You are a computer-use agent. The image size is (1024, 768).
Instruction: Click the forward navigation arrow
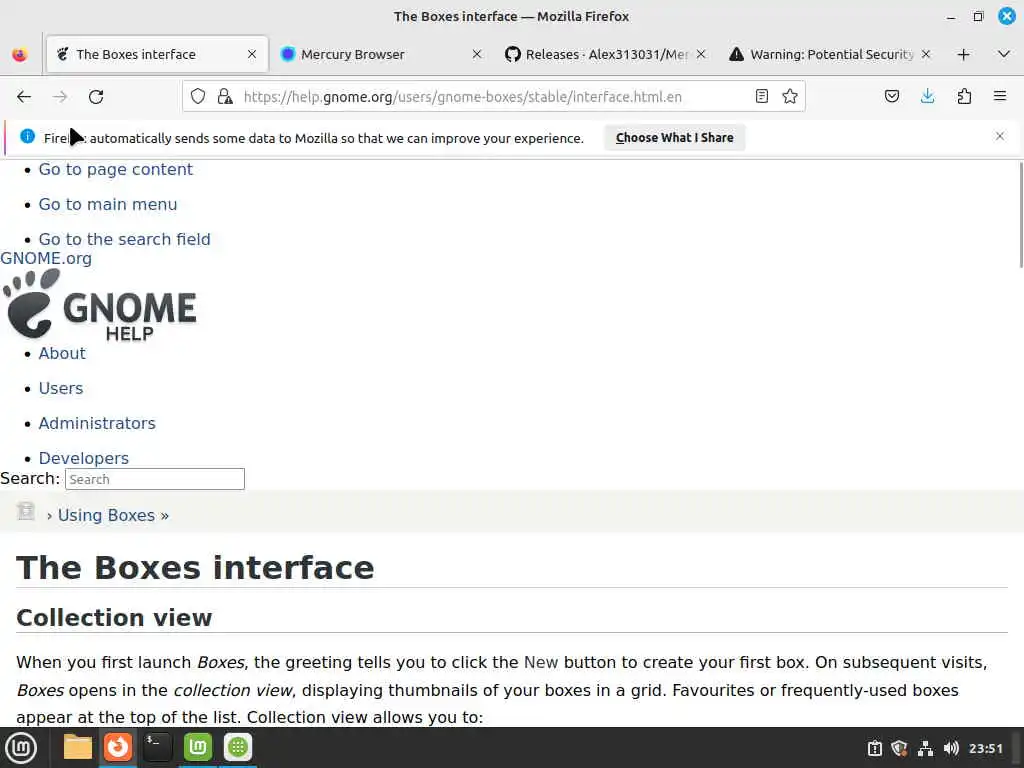tap(60, 97)
